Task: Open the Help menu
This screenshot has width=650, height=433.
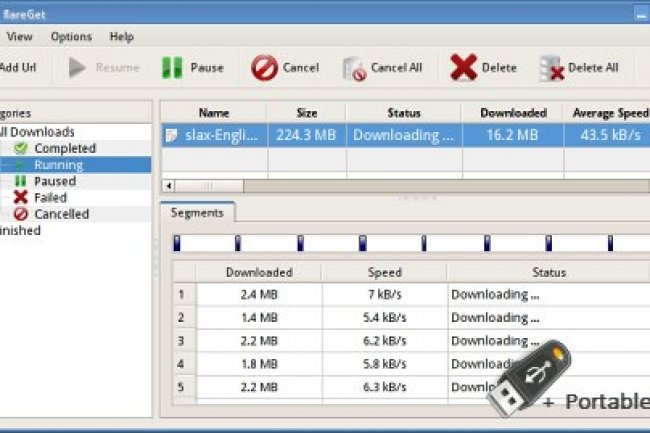Action: [122, 37]
